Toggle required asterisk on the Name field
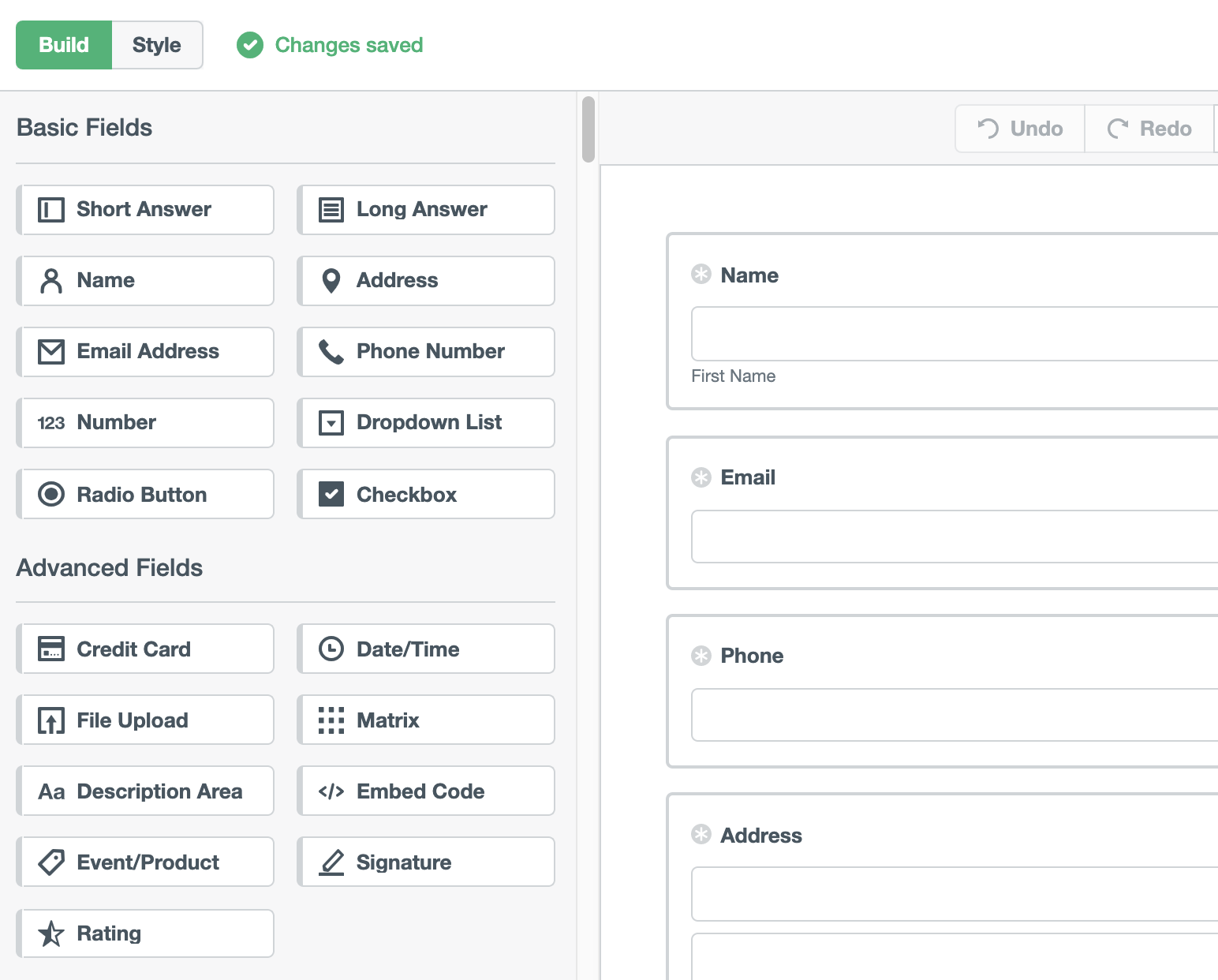This screenshot has width=1218, height=980. click(x=701, y=274)
